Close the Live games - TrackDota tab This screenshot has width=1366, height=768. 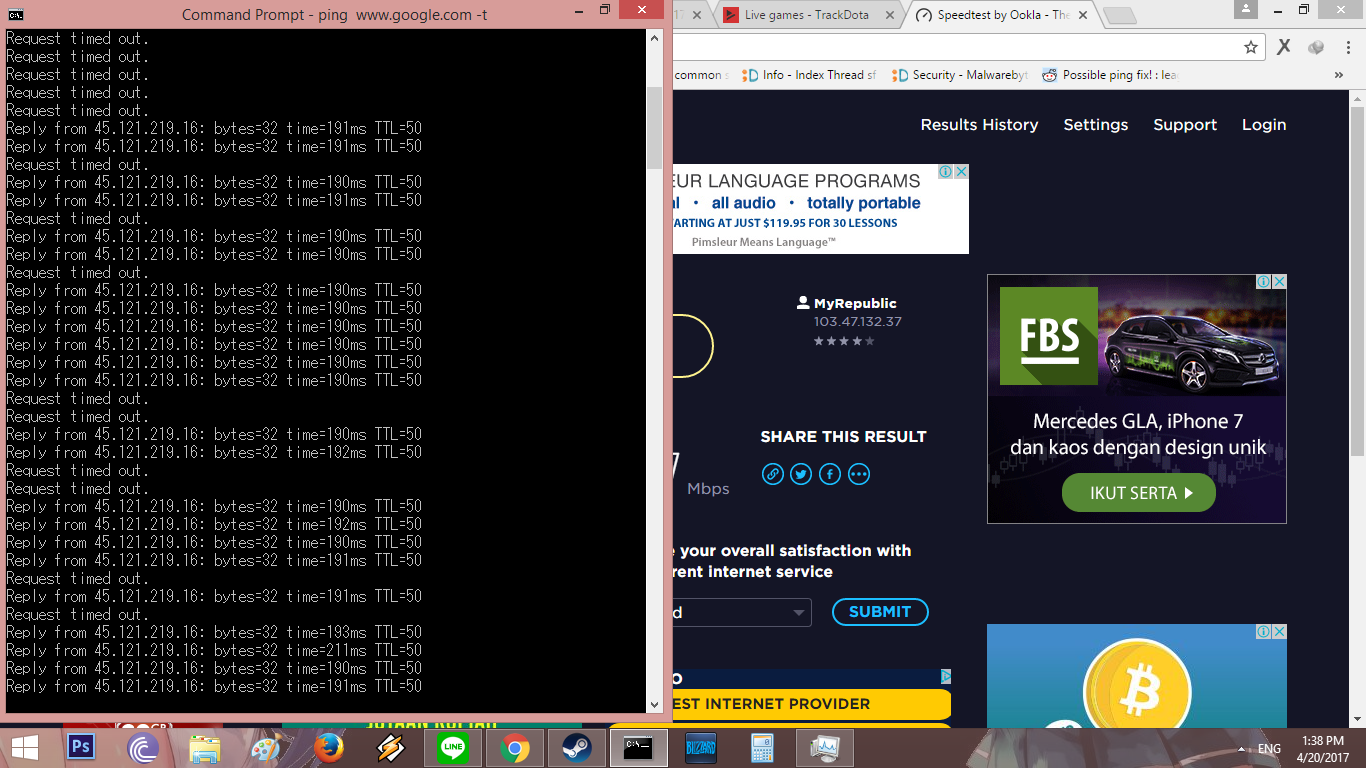pos(890,15)
